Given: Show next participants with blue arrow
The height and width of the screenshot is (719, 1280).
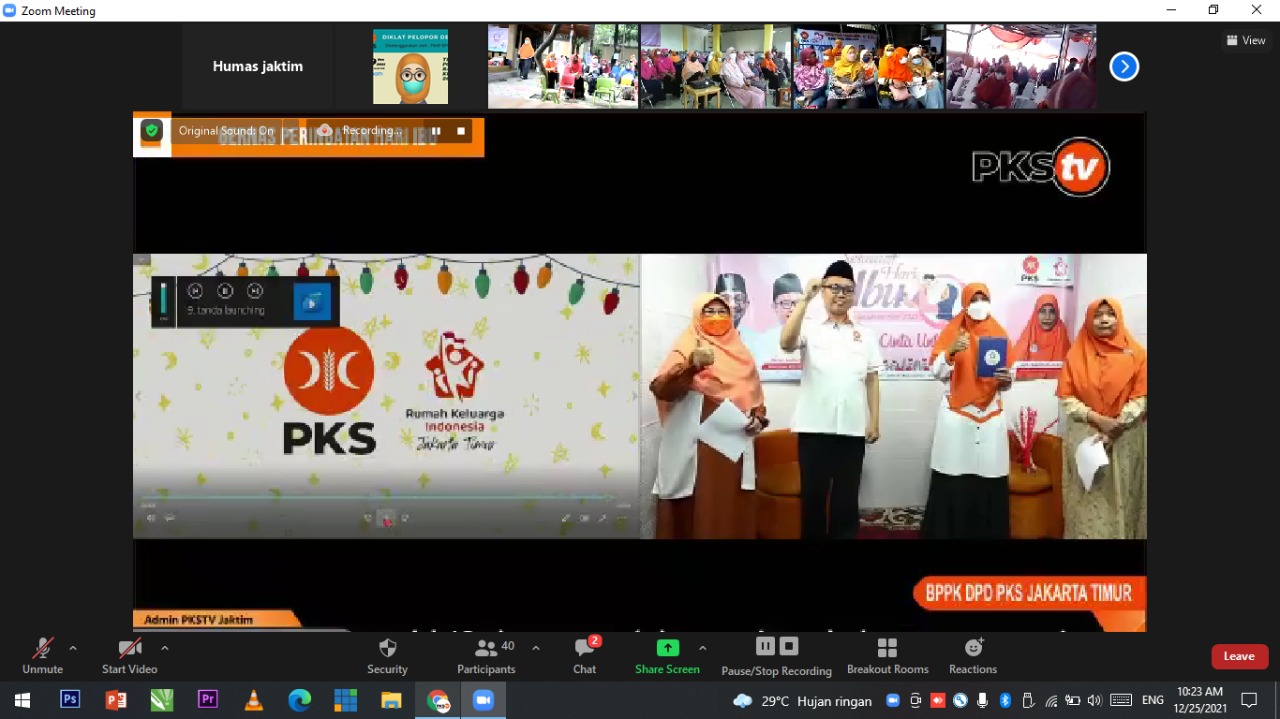Looking at the screenshot, I should tap(1124, 67).
